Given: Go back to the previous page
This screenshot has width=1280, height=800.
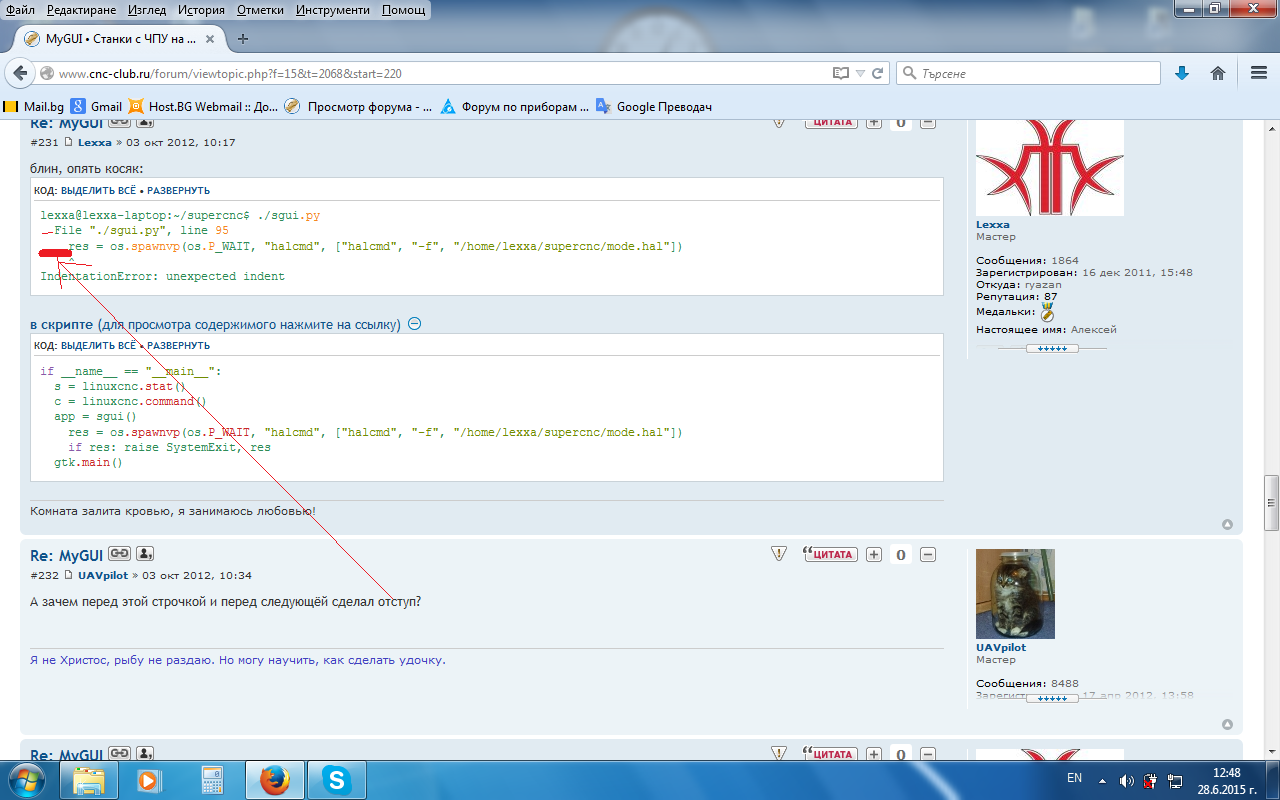Looking at the screenshot, I should tap(19, 73).
